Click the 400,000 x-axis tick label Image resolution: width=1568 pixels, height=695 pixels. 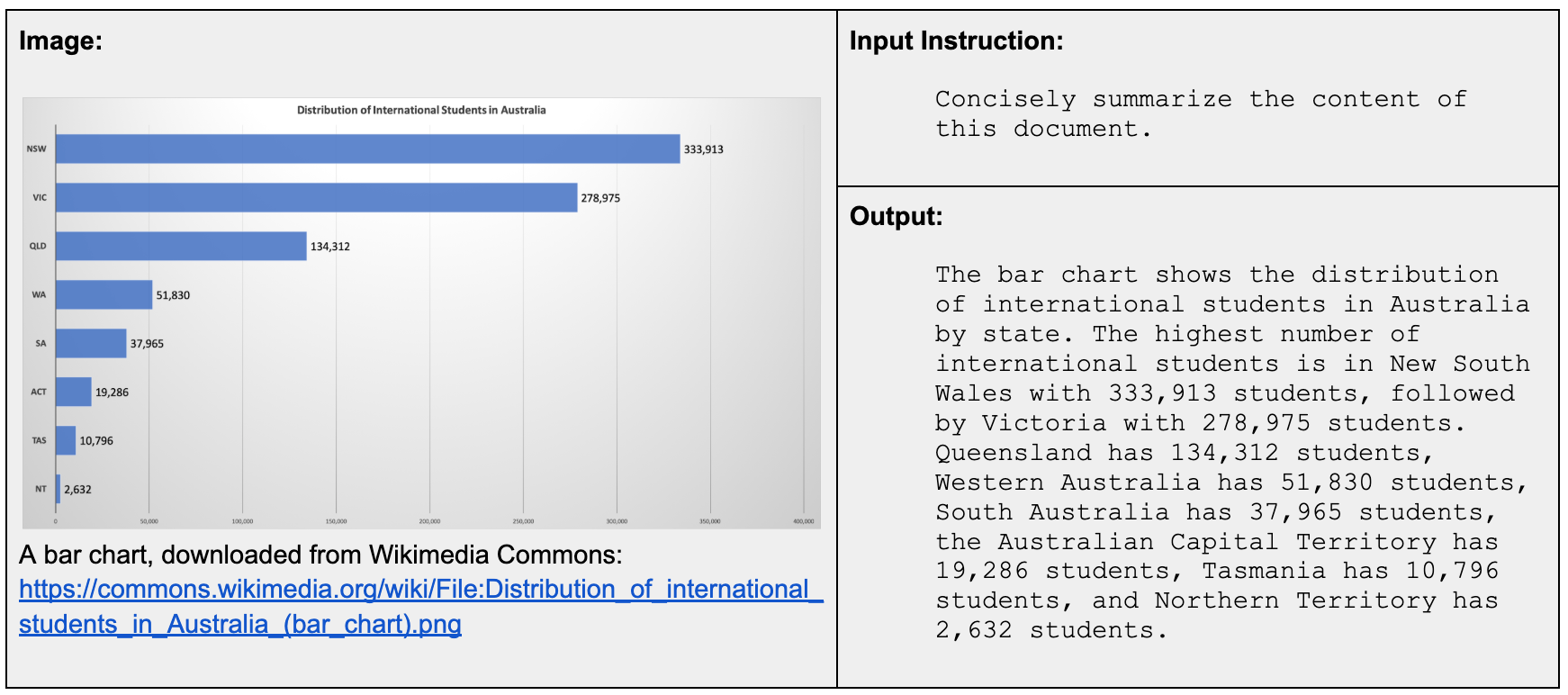click(803, 521)
